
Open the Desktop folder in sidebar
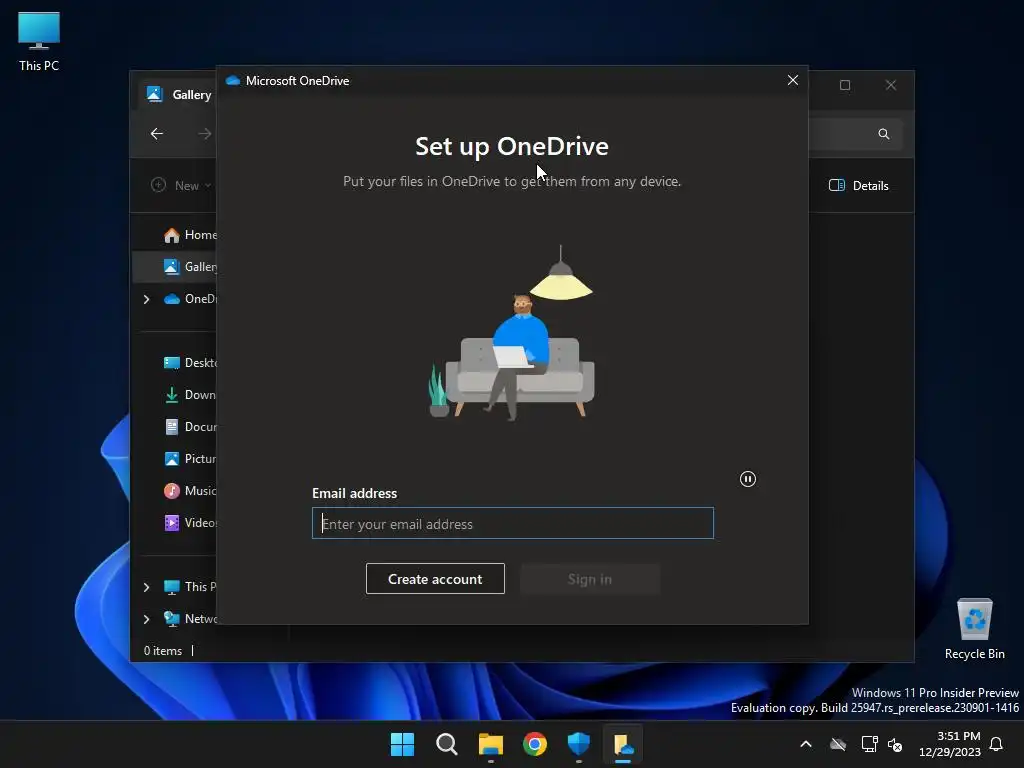[x=190, y=362]
